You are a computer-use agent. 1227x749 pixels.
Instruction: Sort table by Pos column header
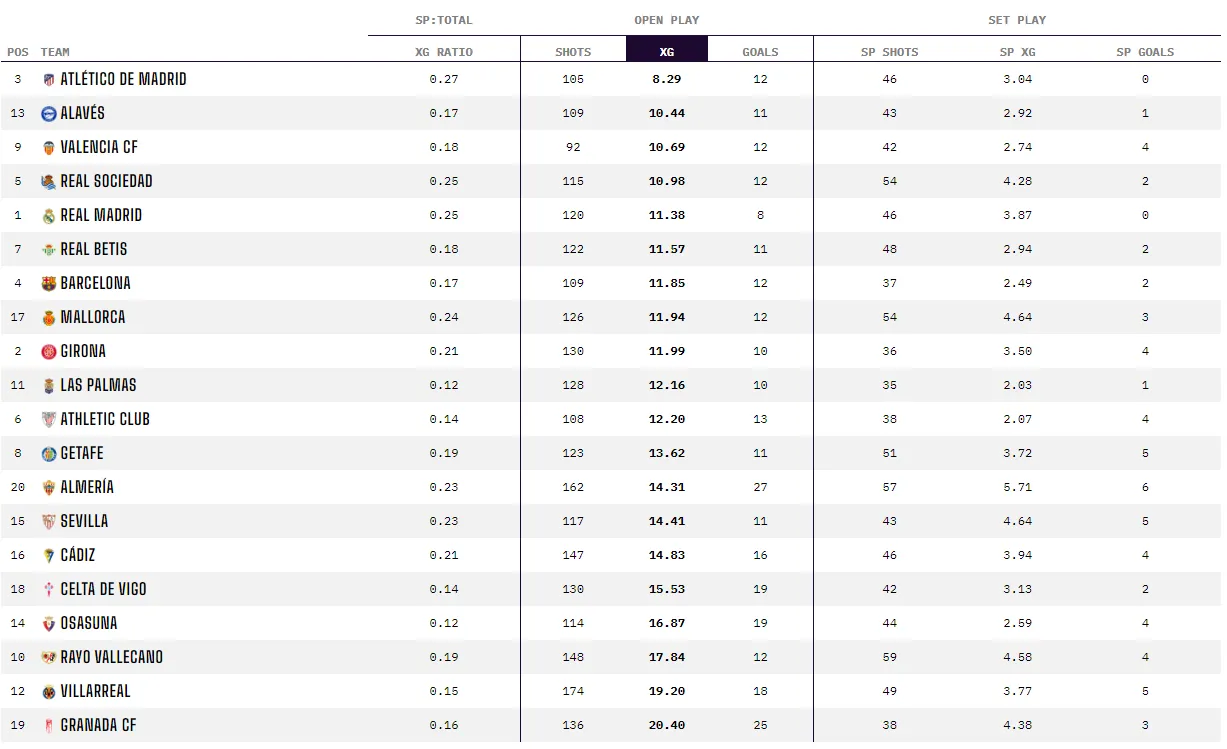coord(18,52)
